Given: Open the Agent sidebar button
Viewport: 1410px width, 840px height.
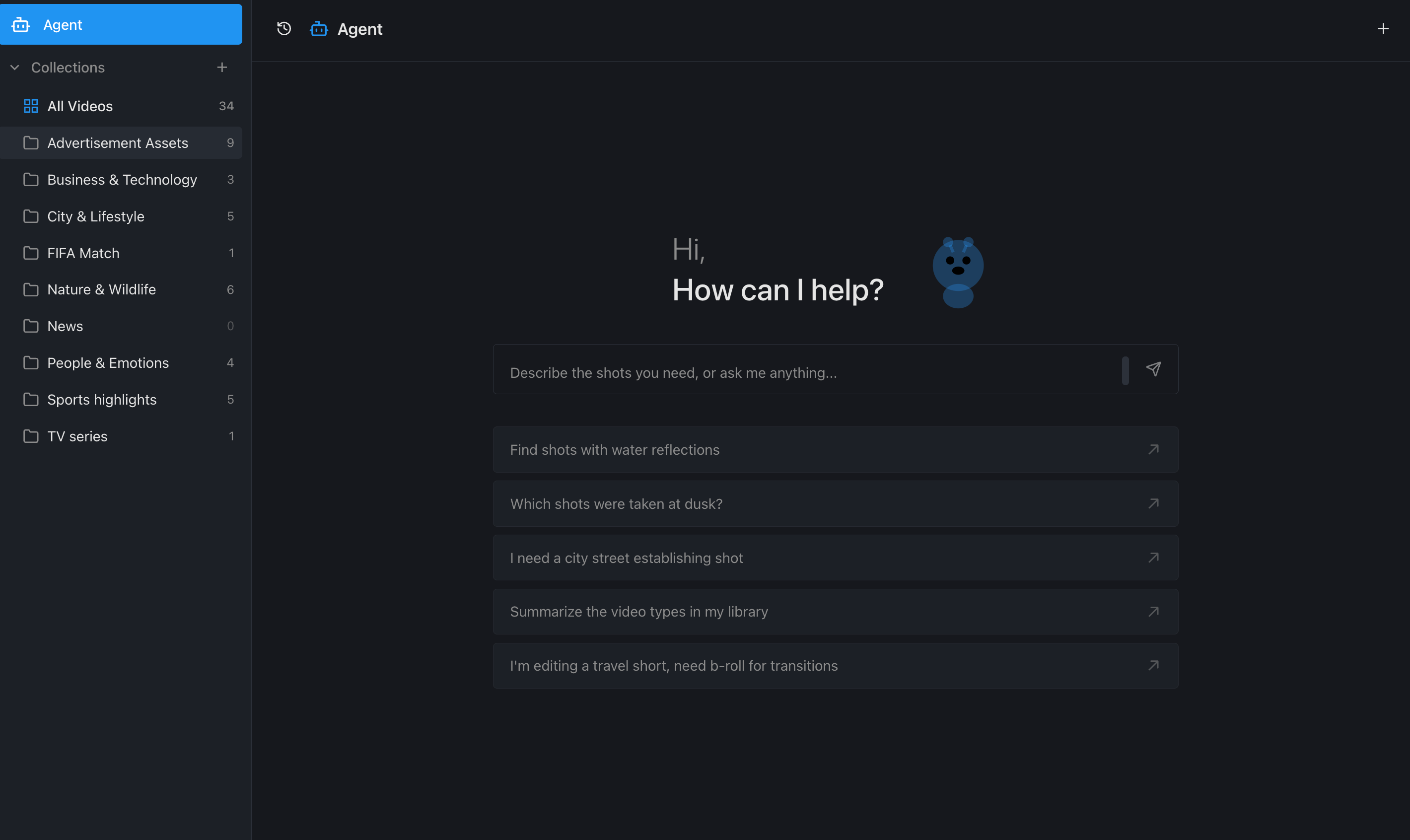Looking at the screenshot, I should point(121,24).
